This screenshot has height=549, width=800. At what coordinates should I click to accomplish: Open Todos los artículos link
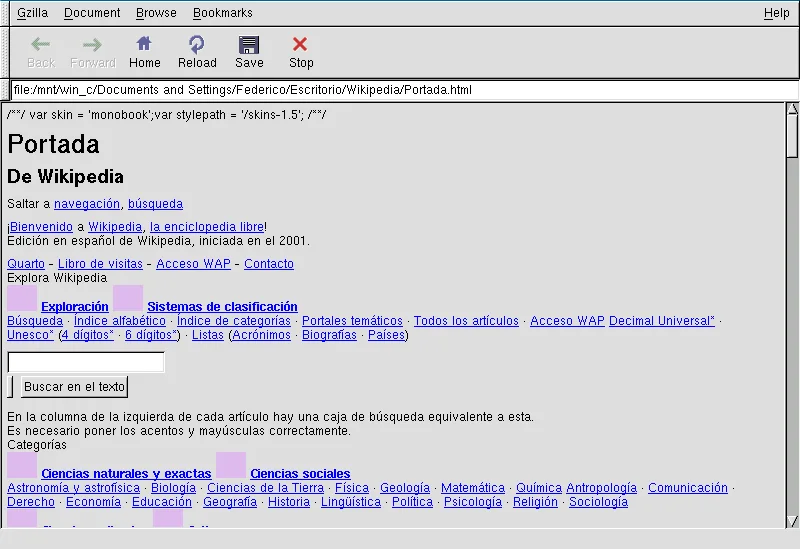[466, 321]
